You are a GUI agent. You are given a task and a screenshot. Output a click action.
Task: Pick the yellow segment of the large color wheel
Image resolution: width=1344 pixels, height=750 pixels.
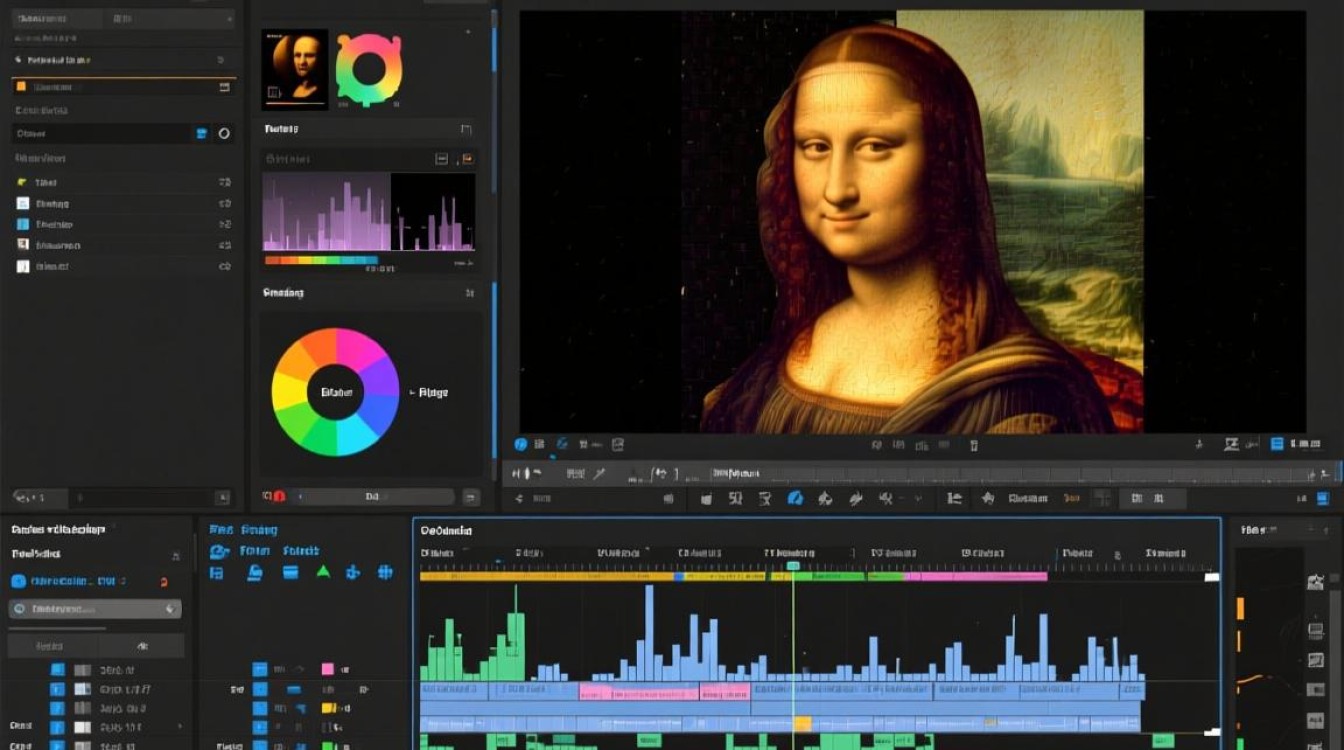288,392
